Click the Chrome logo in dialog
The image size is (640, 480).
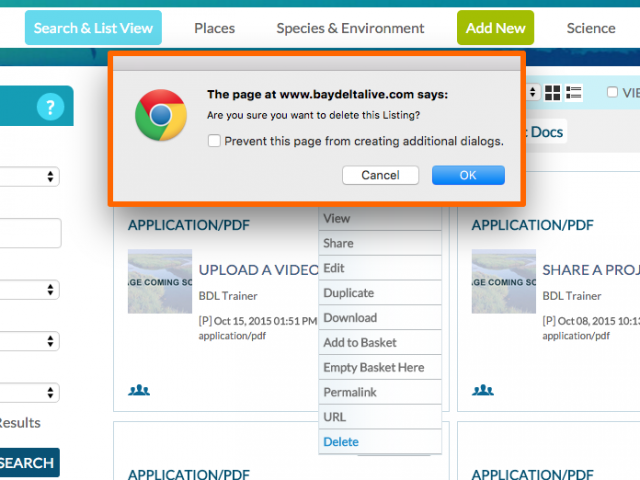pyautogui.click(x=161, y=115)
